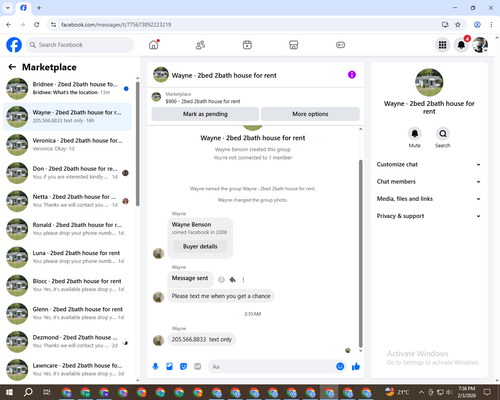This screenshot has height=400, width=500.
Task: Send a voice clip with microphone icon
Action: coord(155,367)
